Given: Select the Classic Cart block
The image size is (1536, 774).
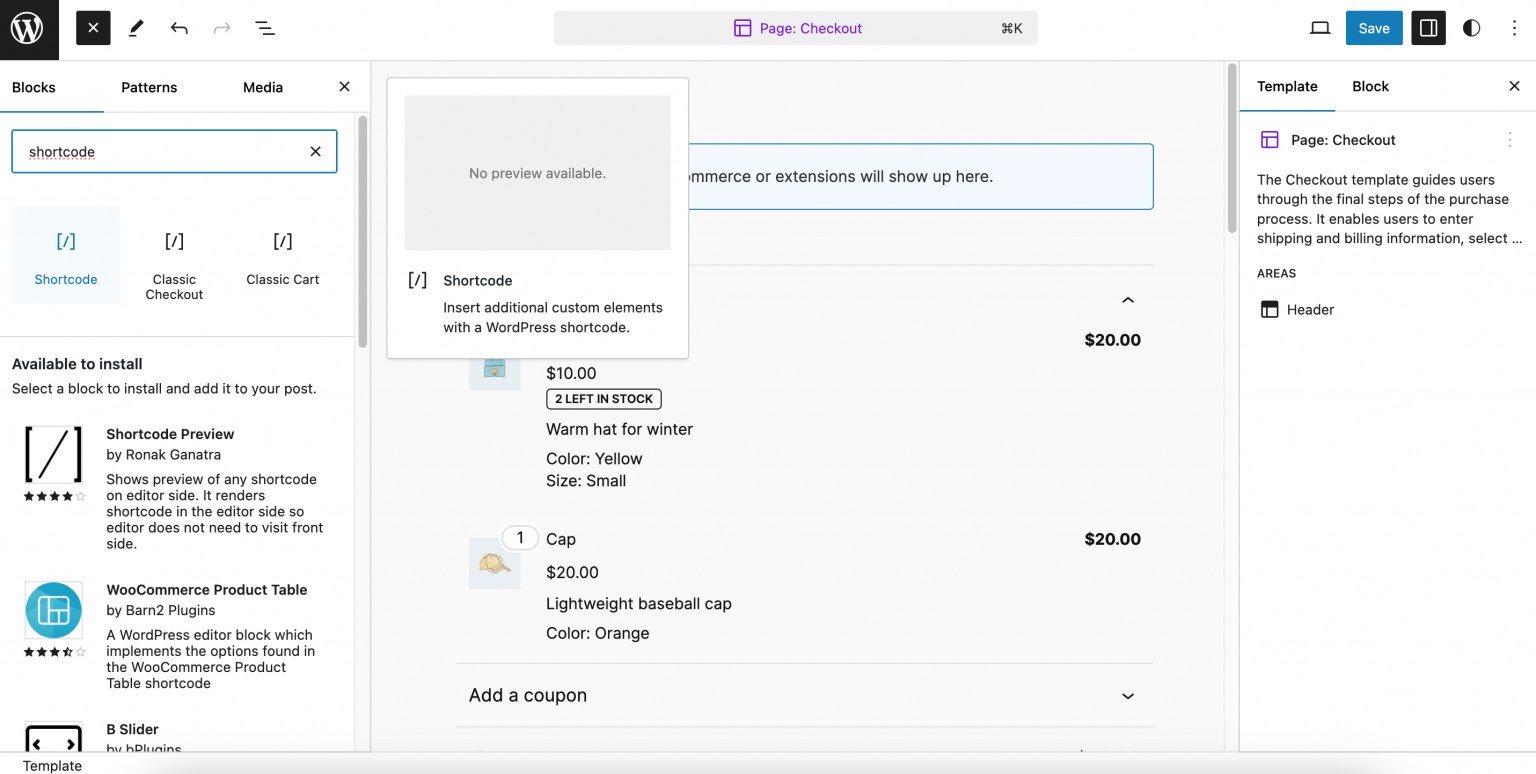Looking at the screenshot, I should (282, 255).
